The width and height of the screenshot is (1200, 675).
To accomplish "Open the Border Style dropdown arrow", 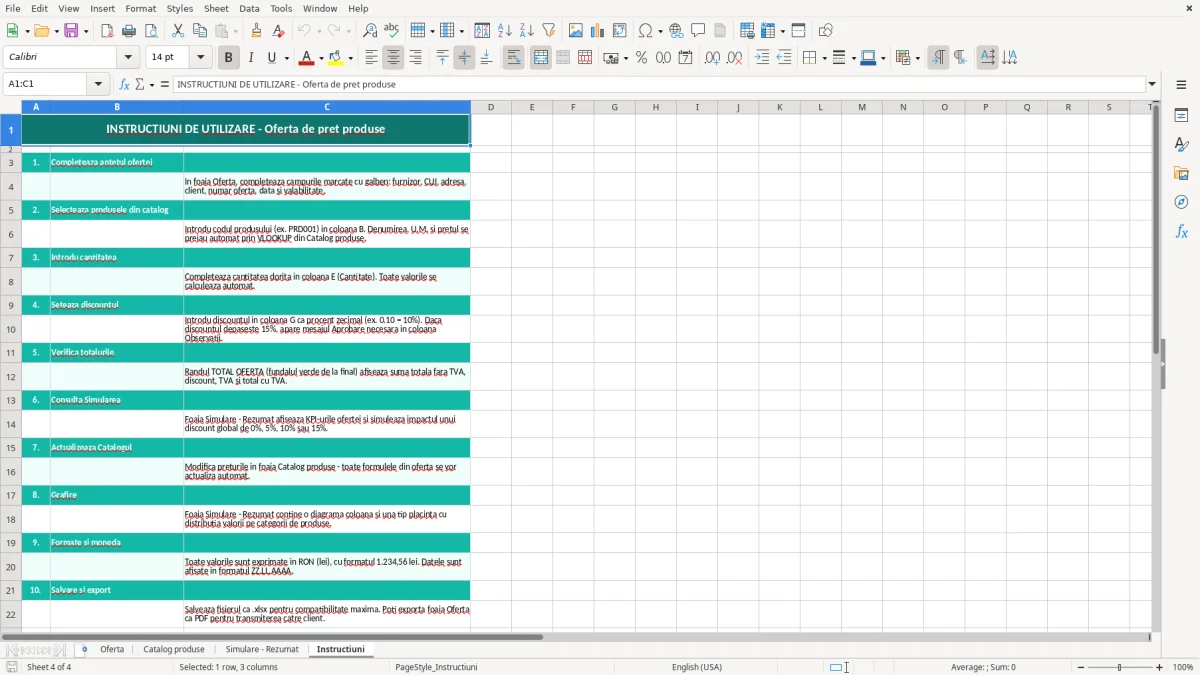I will [852, 58].
